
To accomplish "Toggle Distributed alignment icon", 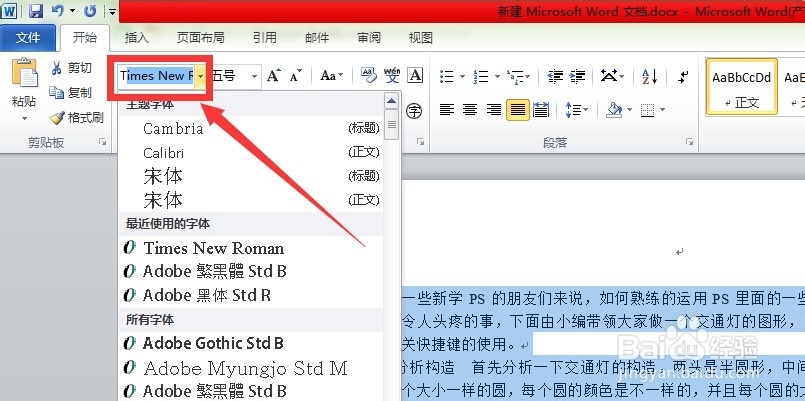I will point(541,110).
